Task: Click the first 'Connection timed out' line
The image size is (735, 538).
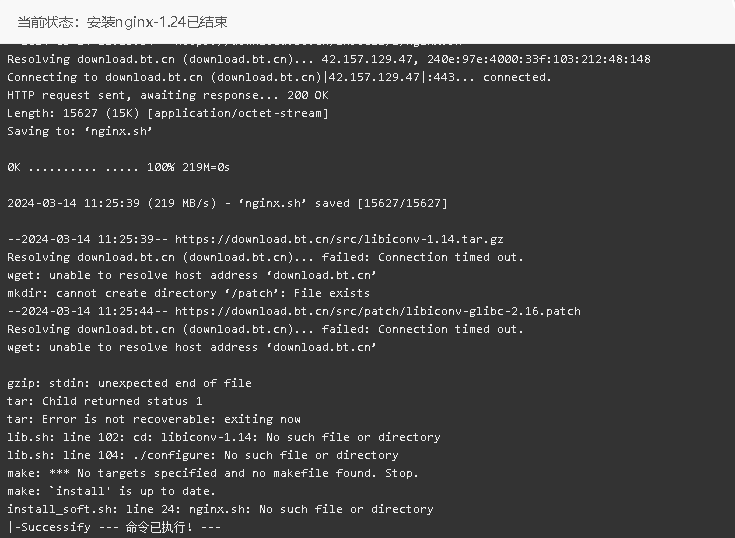Action: click(x=265, y=257)
